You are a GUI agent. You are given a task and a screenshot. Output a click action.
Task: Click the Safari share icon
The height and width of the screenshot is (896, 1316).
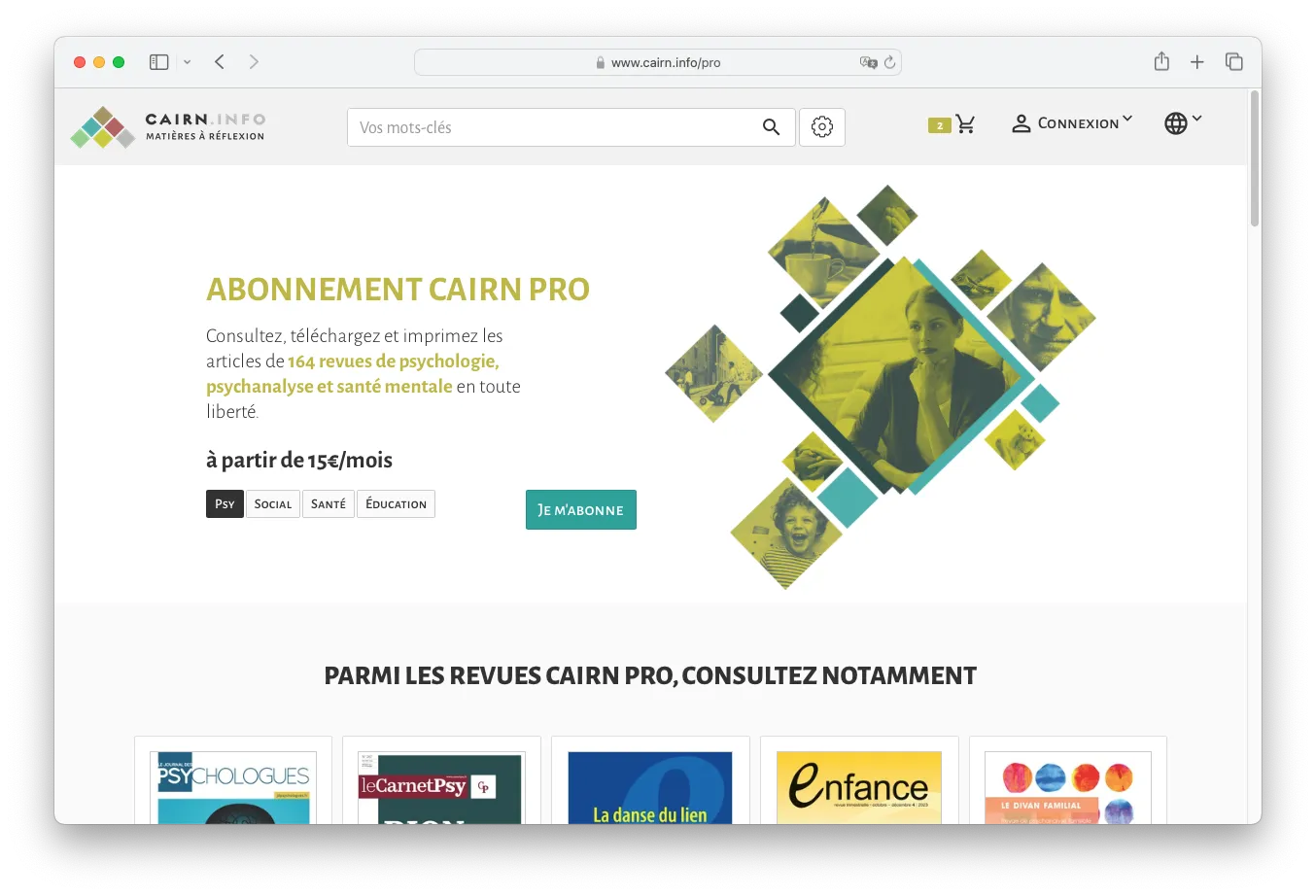click(x=1161, y=62)
